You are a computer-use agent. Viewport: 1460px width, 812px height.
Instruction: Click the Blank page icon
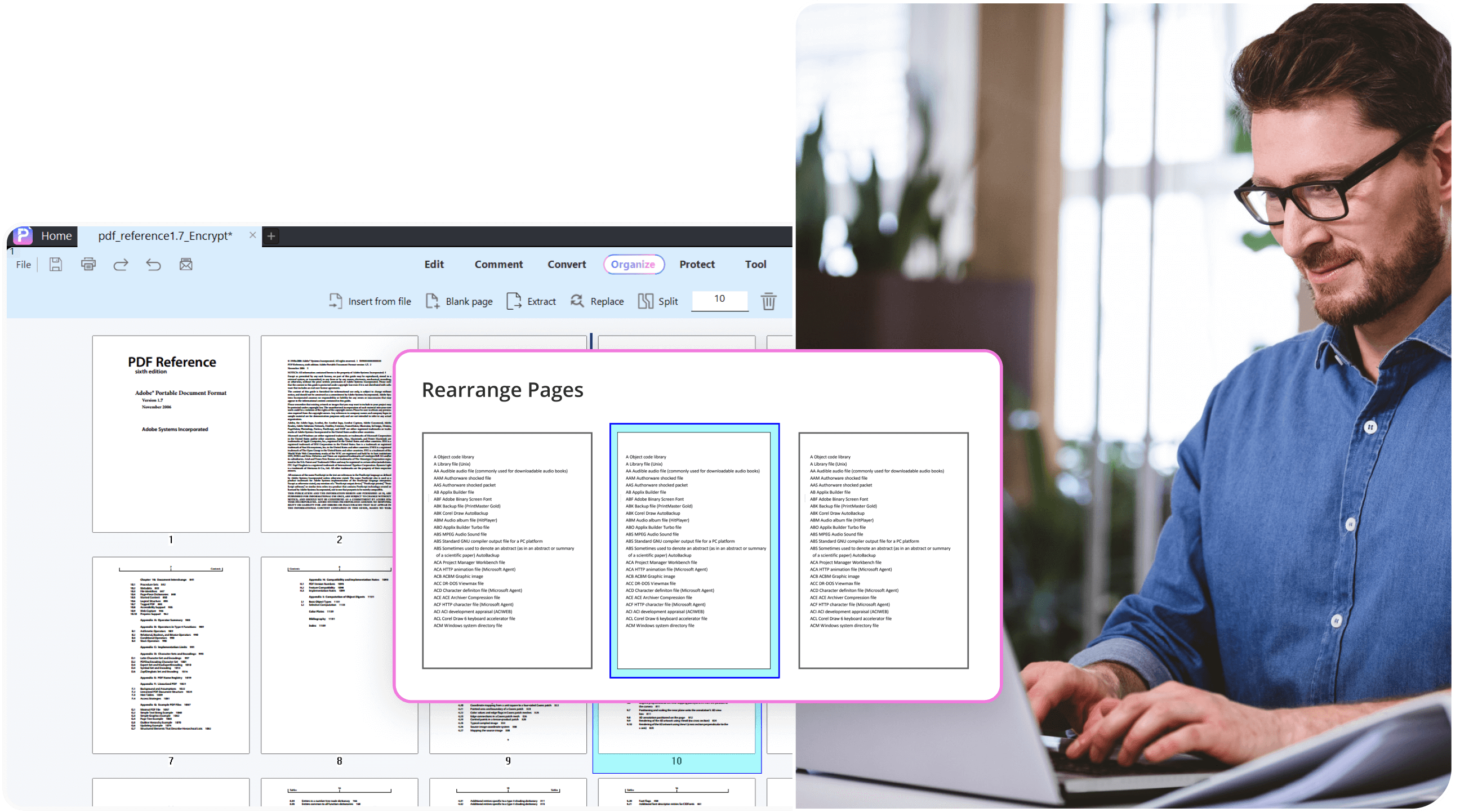[x=433, y=301]
